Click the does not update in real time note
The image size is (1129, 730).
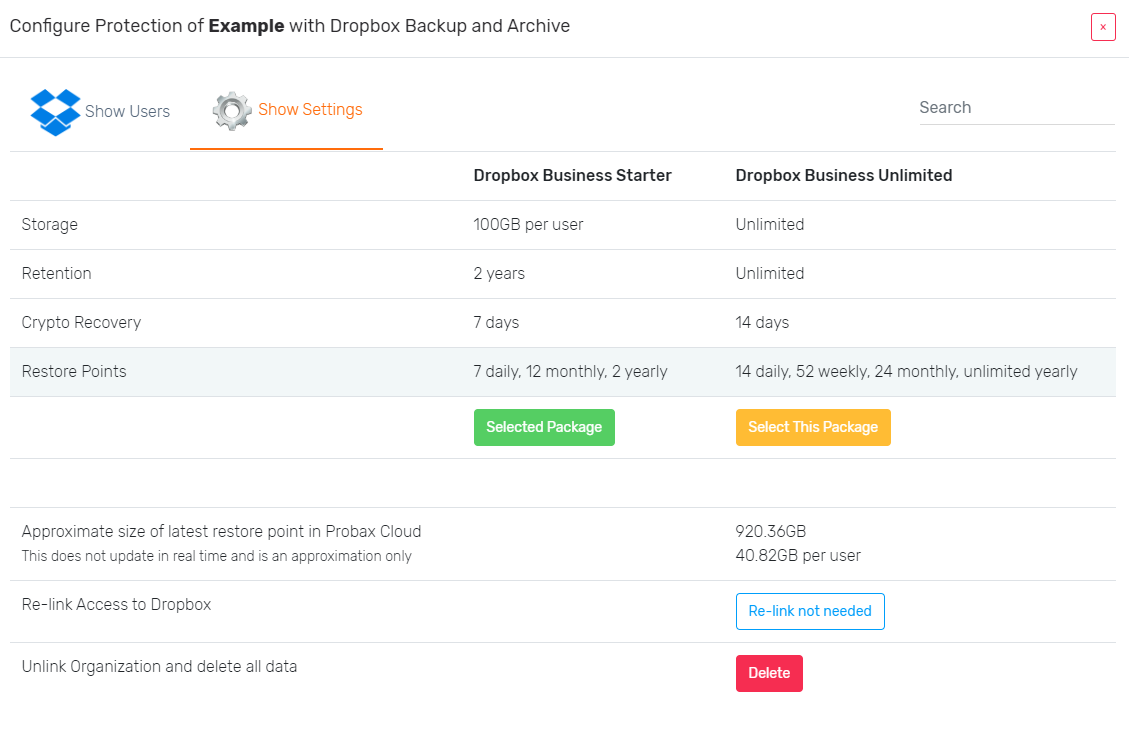tap(217, 556)
